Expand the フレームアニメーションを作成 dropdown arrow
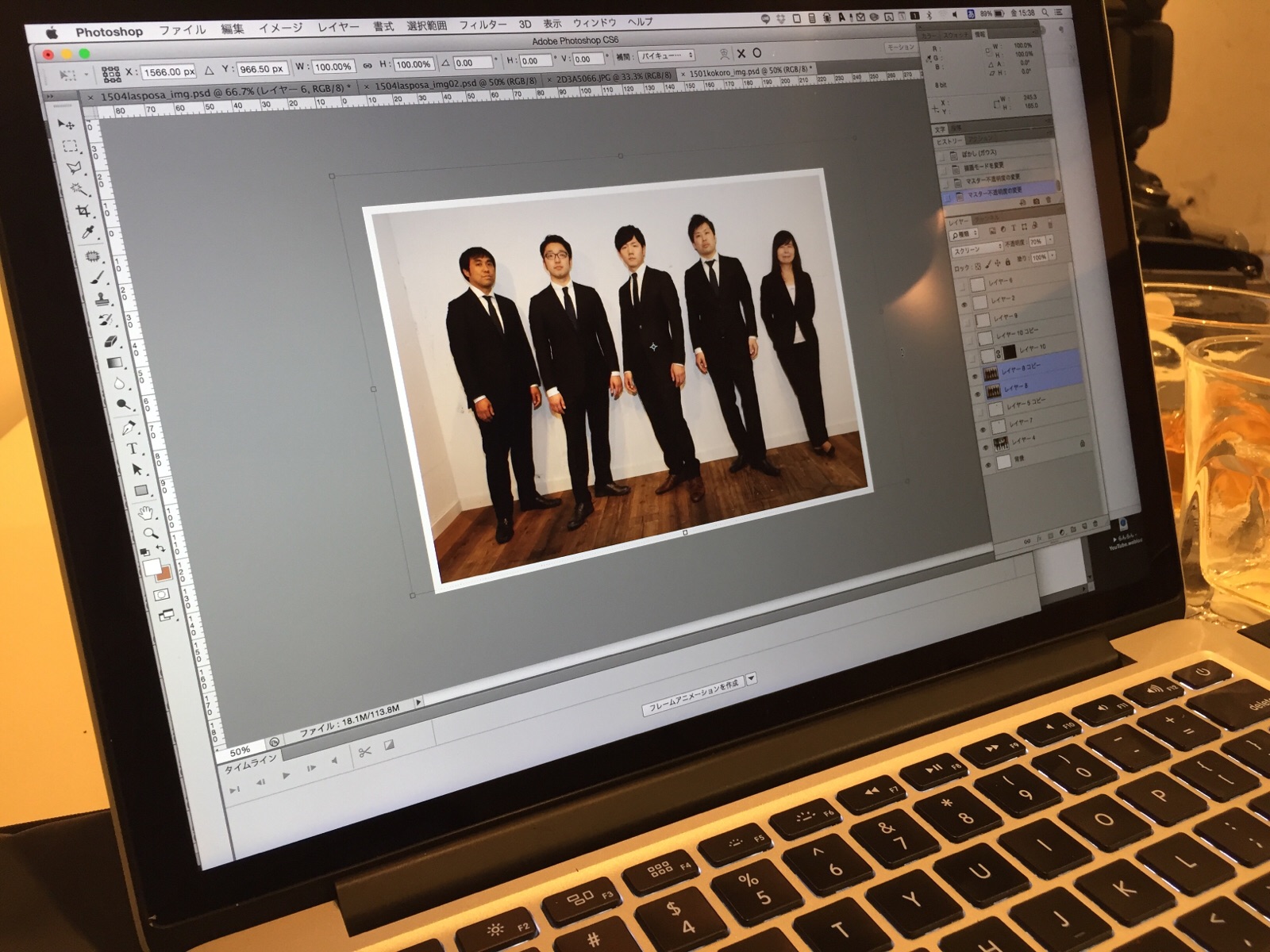This screenshot has height=952, width=1270. 751,679
